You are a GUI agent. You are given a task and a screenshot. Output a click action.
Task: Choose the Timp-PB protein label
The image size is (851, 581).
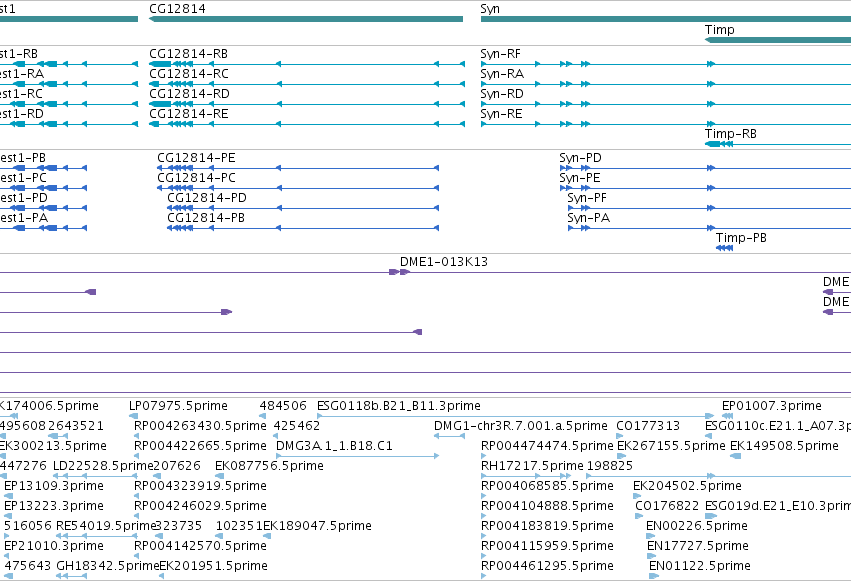pyautogui.click(x=741, y=238)
